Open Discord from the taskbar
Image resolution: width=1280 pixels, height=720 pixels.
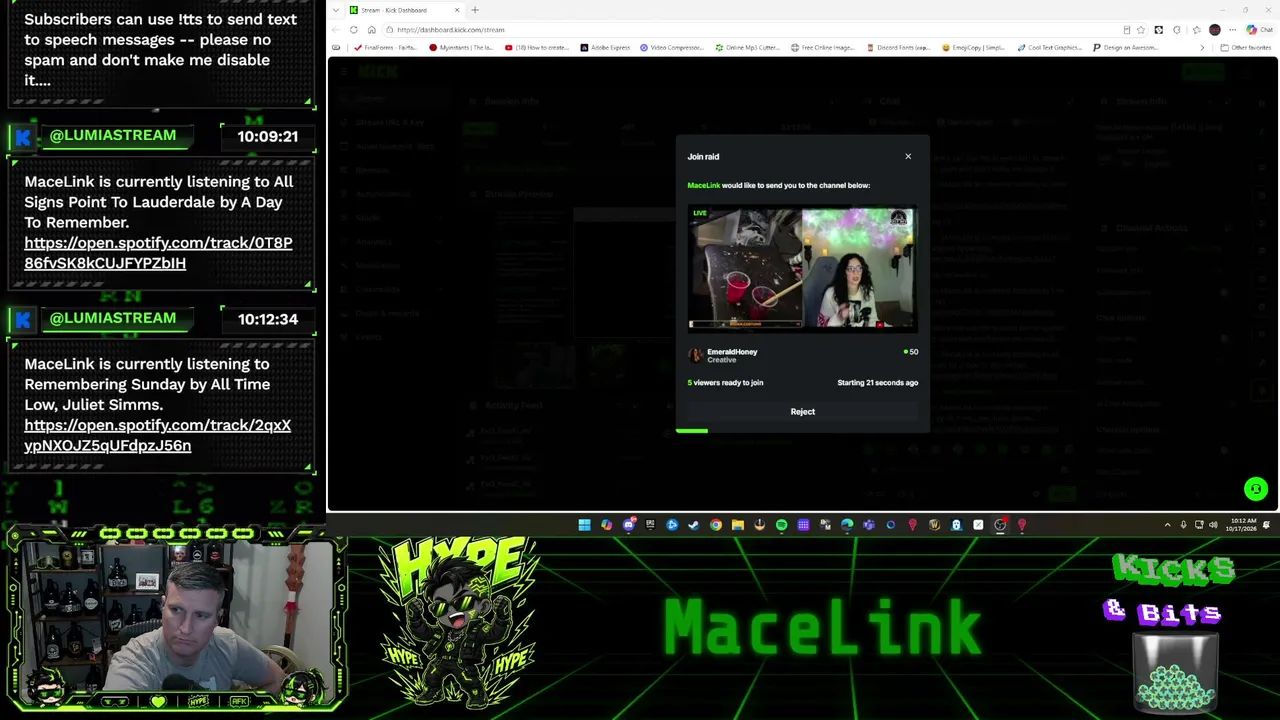pyautogui.click(x=629, y=525)
